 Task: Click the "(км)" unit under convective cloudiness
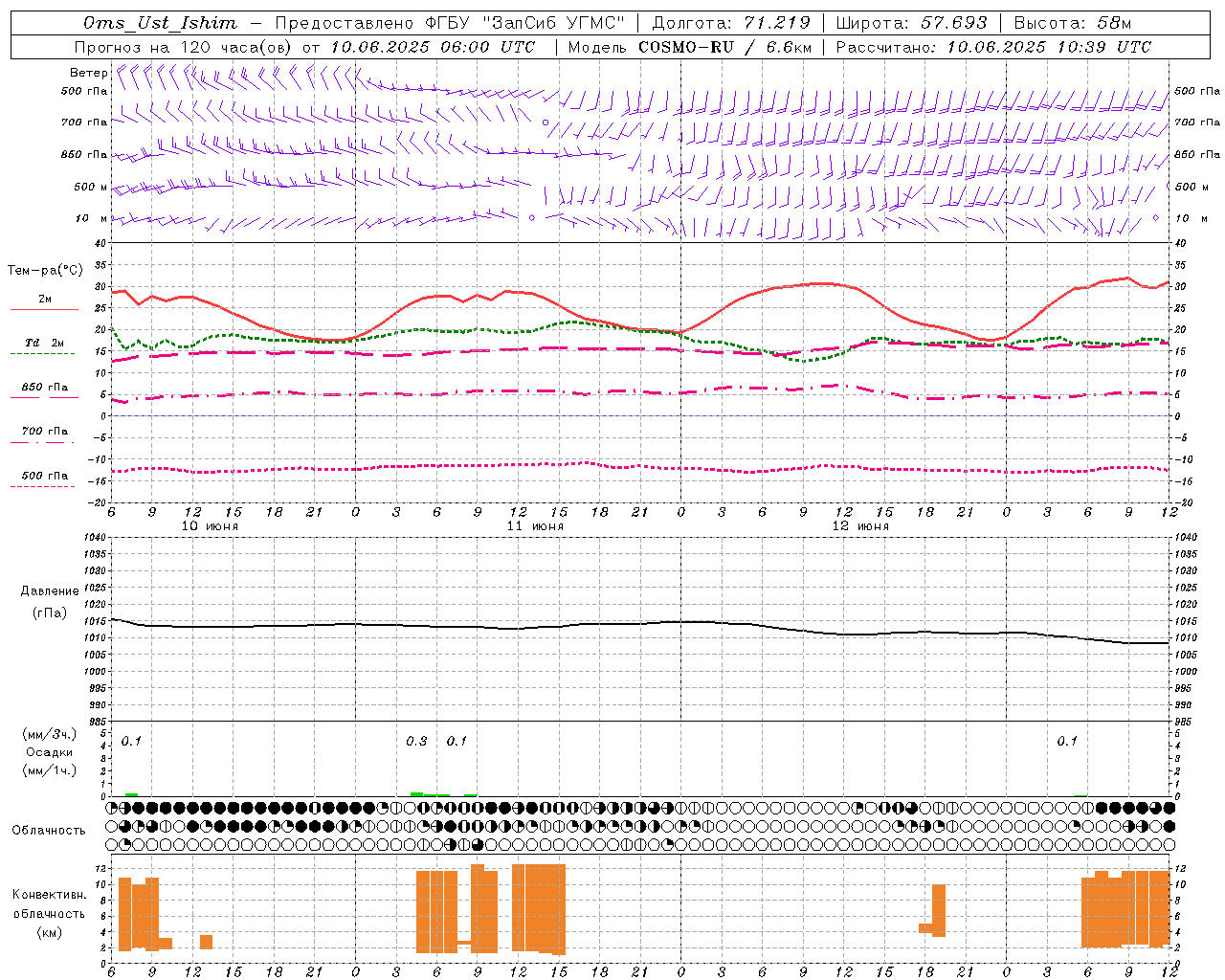49,932
